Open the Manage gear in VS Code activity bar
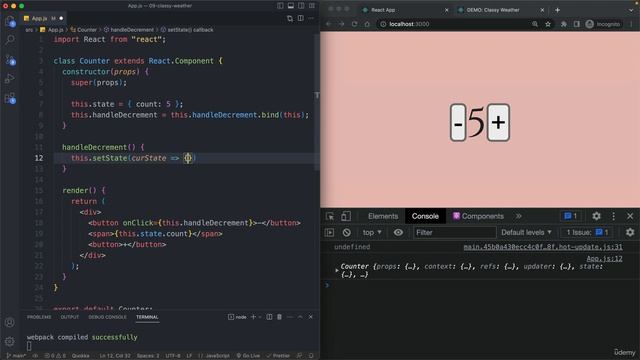Screen dimensions: 640x360 click(x=10, y=341)
